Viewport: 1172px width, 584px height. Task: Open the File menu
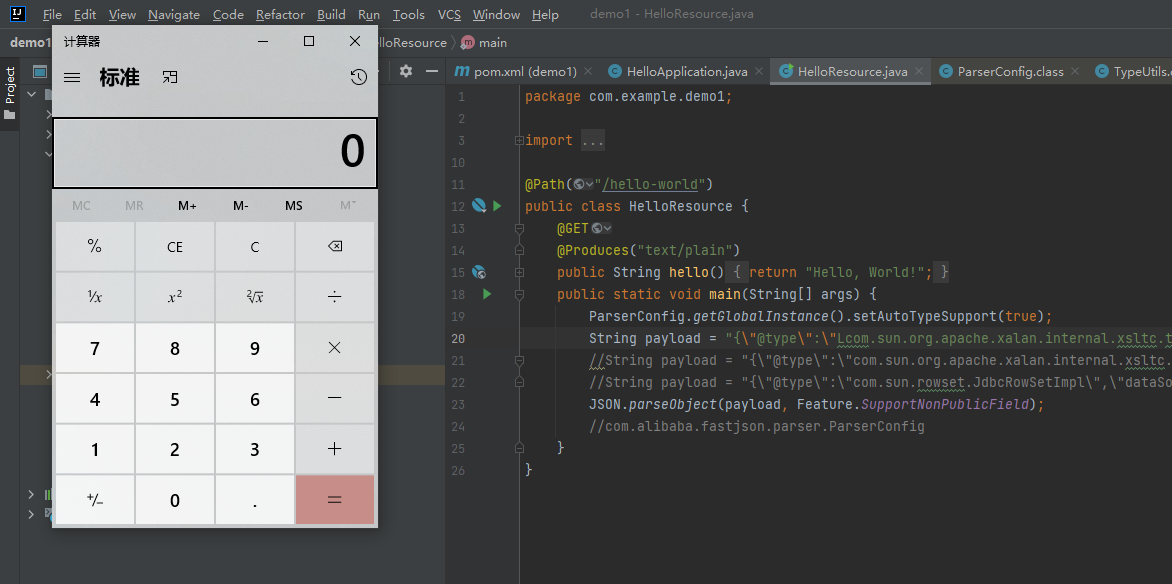[52, 14]
